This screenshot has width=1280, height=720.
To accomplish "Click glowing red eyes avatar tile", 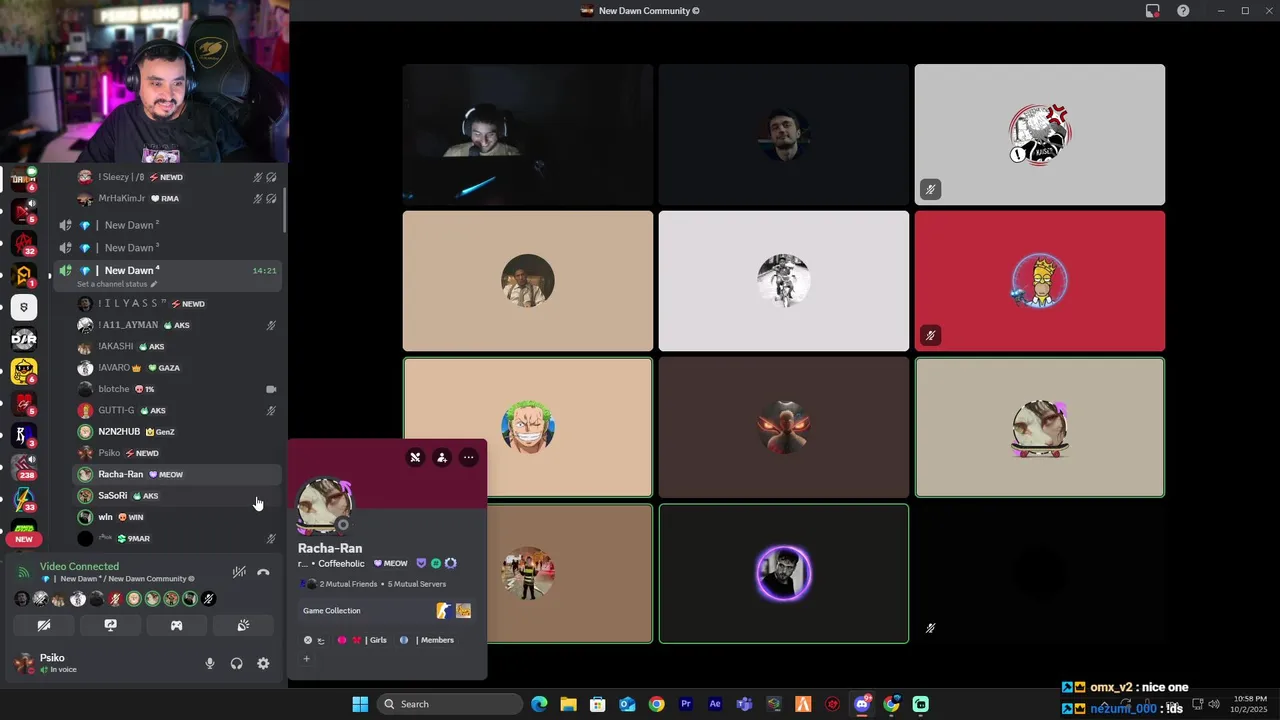I will 784,427.
